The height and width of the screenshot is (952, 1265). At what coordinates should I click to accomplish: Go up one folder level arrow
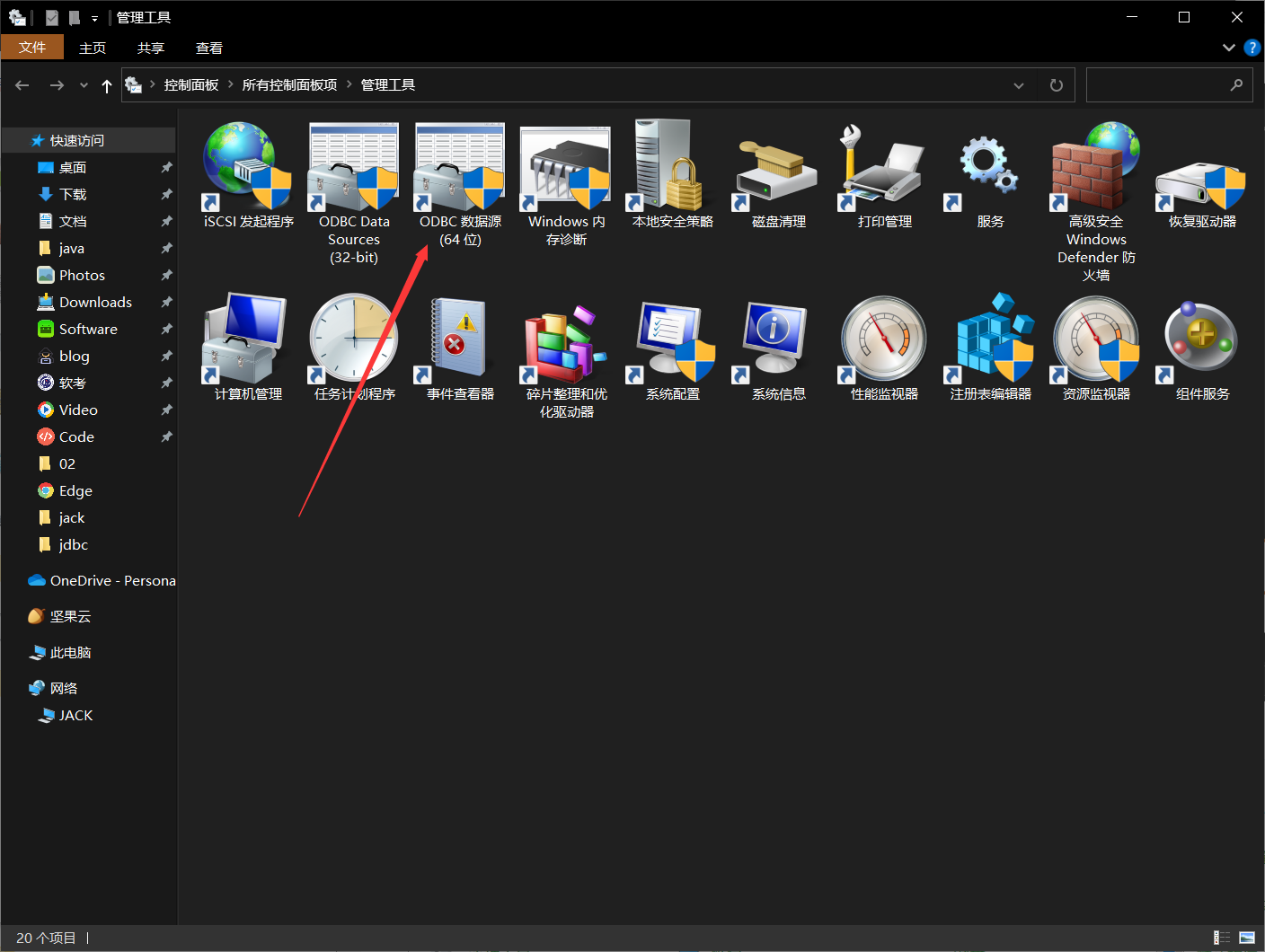point(107,85)
